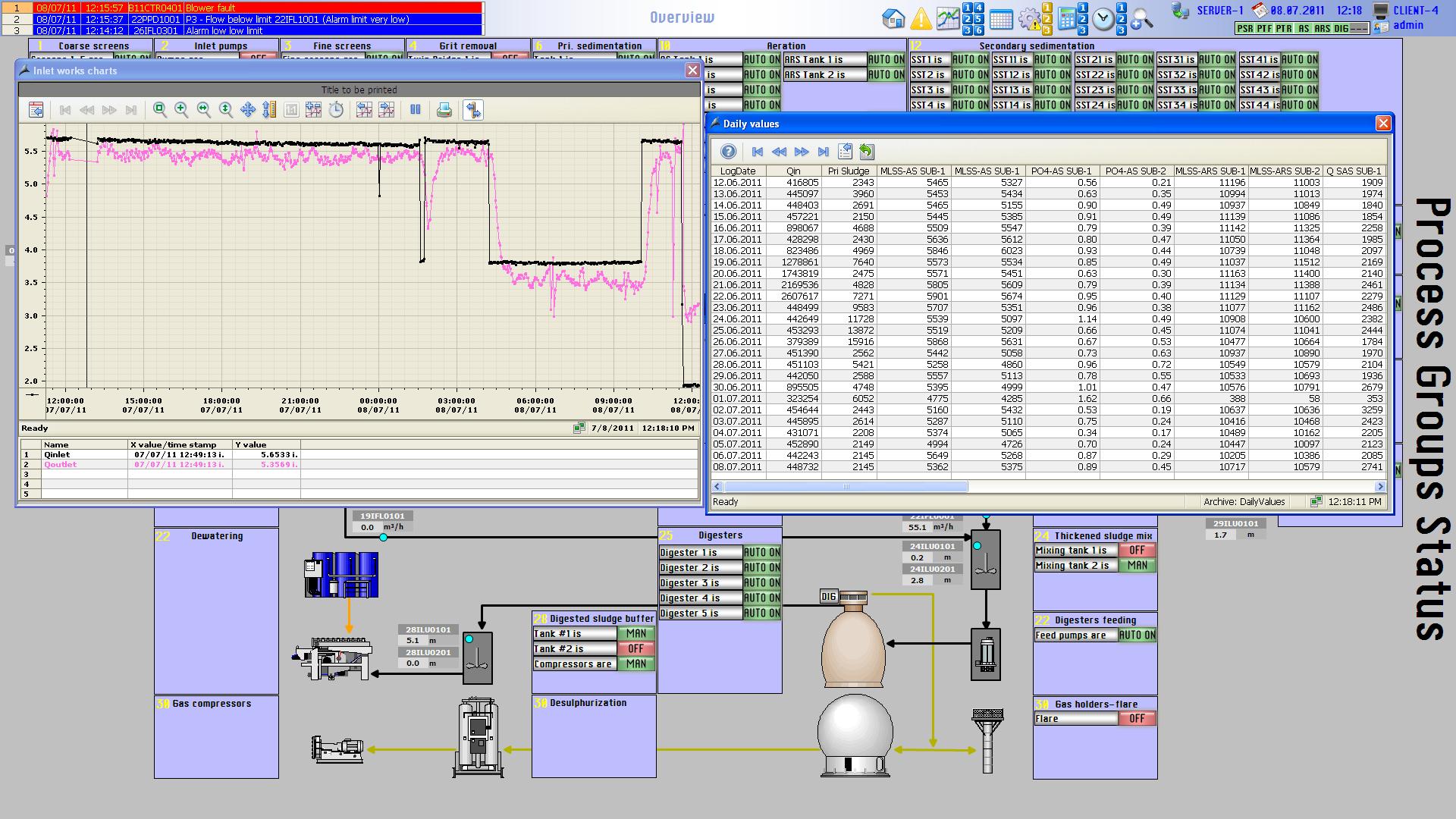The height and width of the screenshot is (819, 1456).
Task: Click the LogDate column header
Action: pyautogui.click(x=737, y=171)
